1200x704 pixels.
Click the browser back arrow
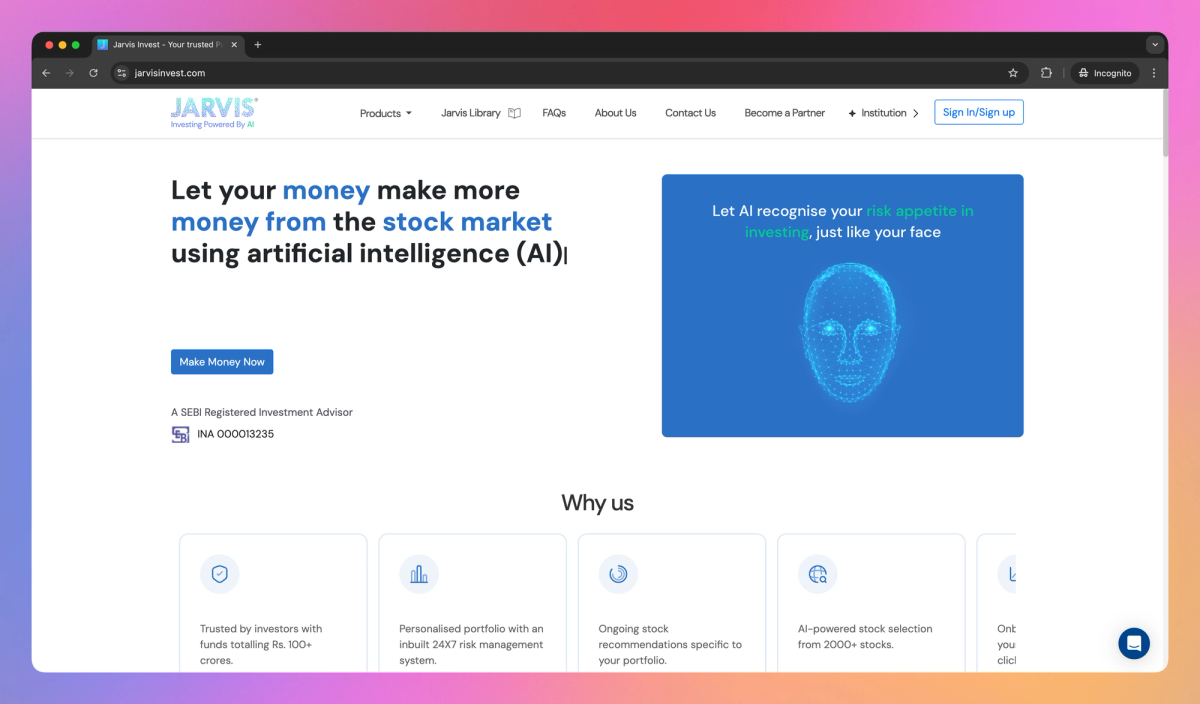46,73
